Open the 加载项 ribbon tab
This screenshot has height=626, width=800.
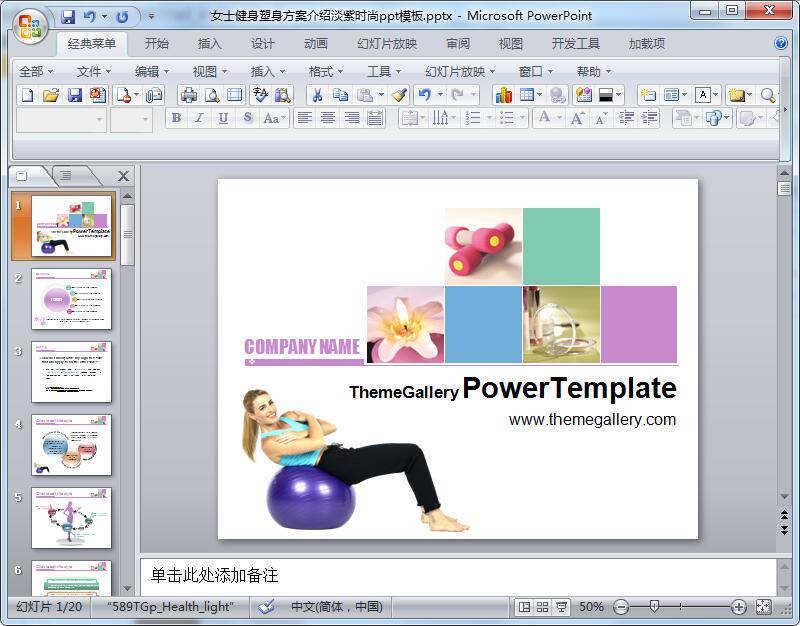click(x=646, y=43)
